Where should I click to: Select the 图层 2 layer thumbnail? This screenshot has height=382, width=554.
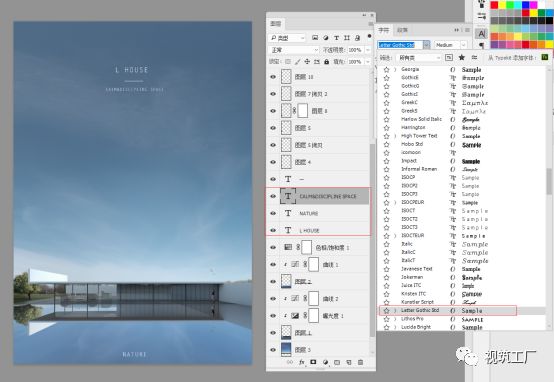click(x=286, y=282)
